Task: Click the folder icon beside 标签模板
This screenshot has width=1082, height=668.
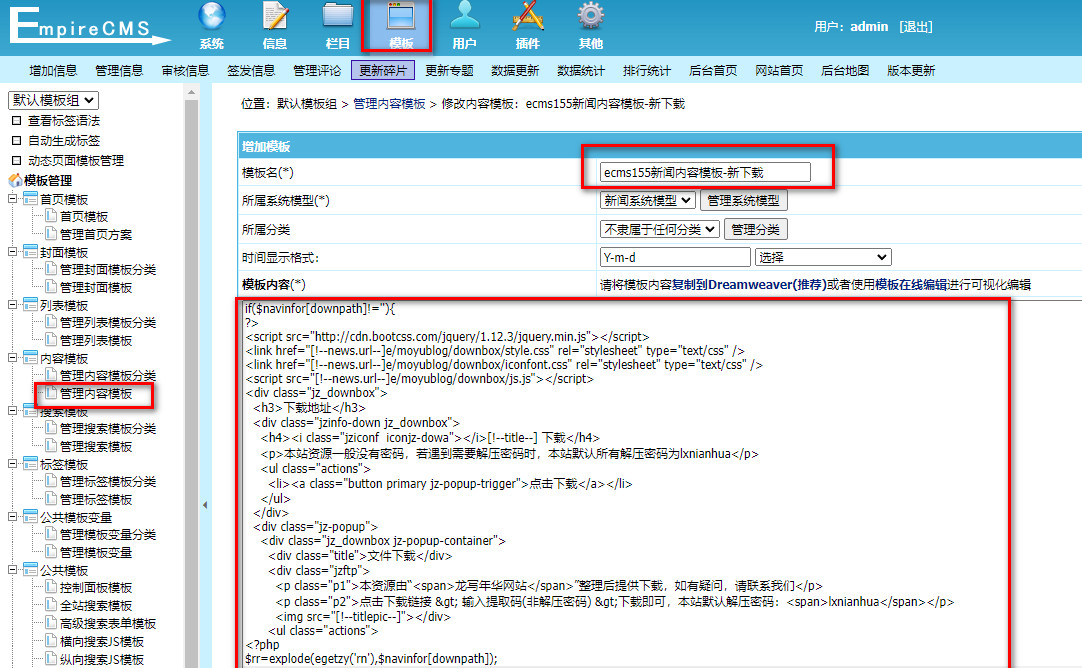Action: coord(30,464)
